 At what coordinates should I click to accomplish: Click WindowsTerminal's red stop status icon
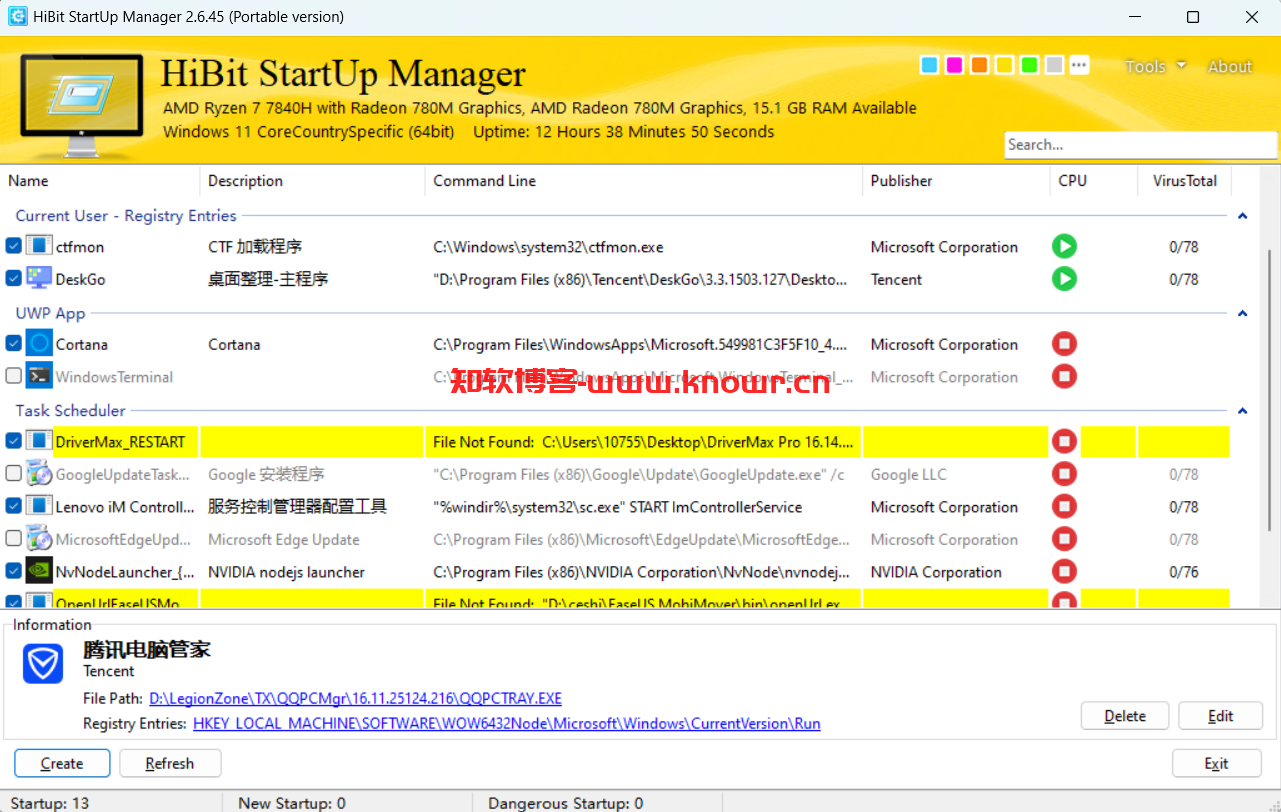(1064, 377)
